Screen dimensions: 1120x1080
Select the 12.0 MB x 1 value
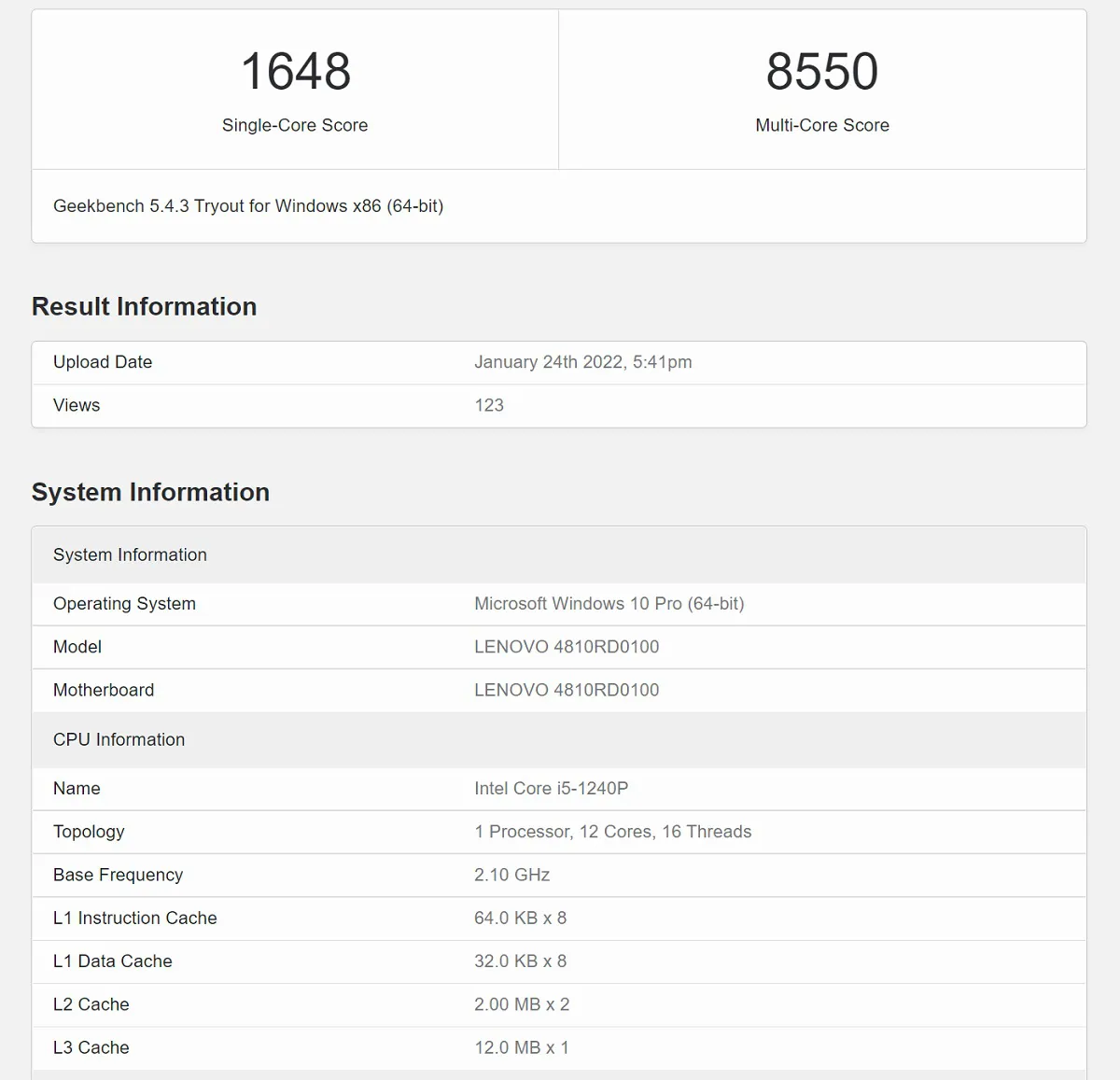pyautogui.click(x=522, y=1047)
